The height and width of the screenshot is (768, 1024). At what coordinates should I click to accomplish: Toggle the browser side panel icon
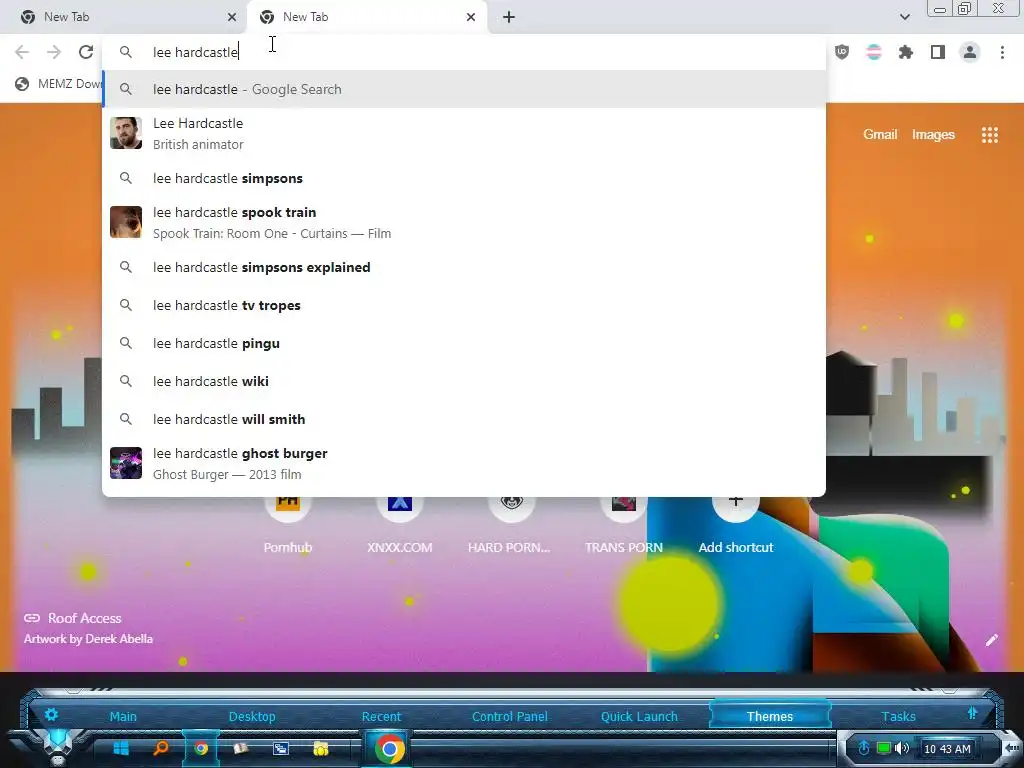pos(938,52)
